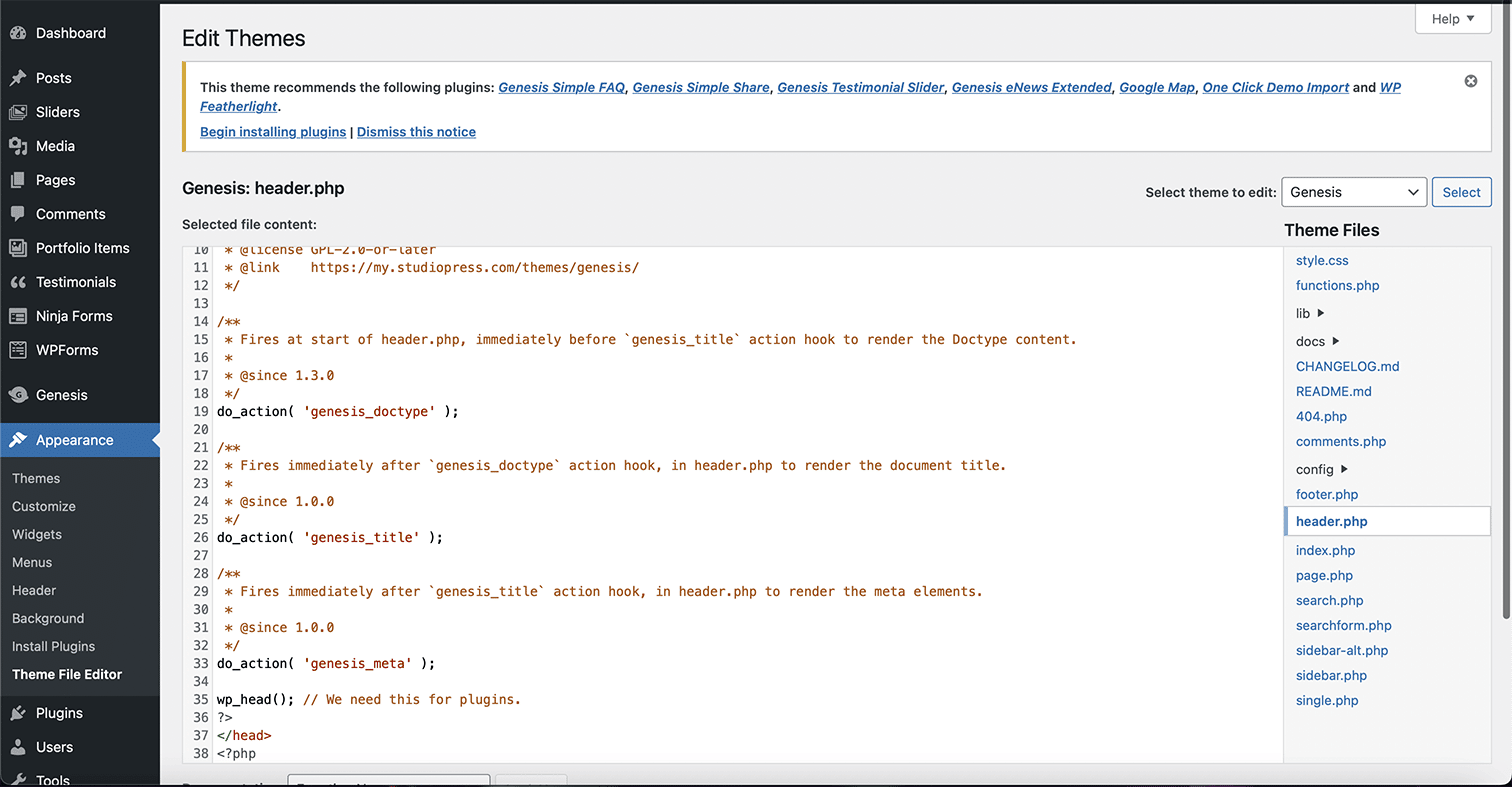This screenshot has width=1512, height=787.
Task: Click the Select theme button
Action: (x=1461, y=192)
